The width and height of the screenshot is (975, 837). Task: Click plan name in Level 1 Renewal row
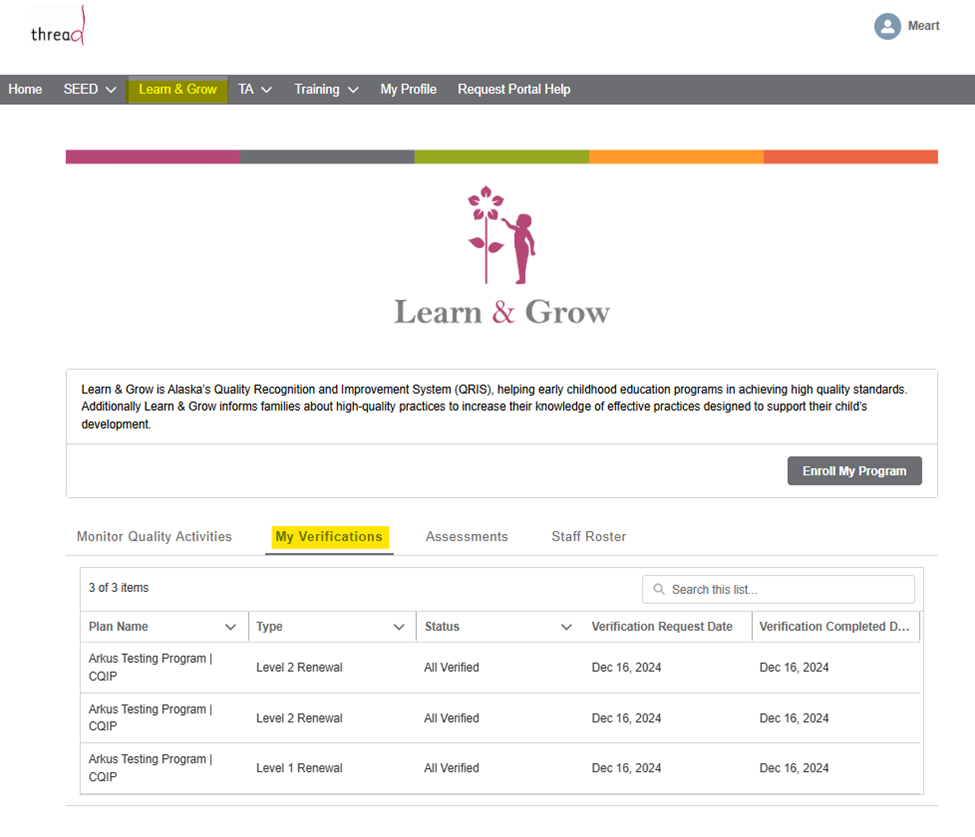tap(150, 768)
